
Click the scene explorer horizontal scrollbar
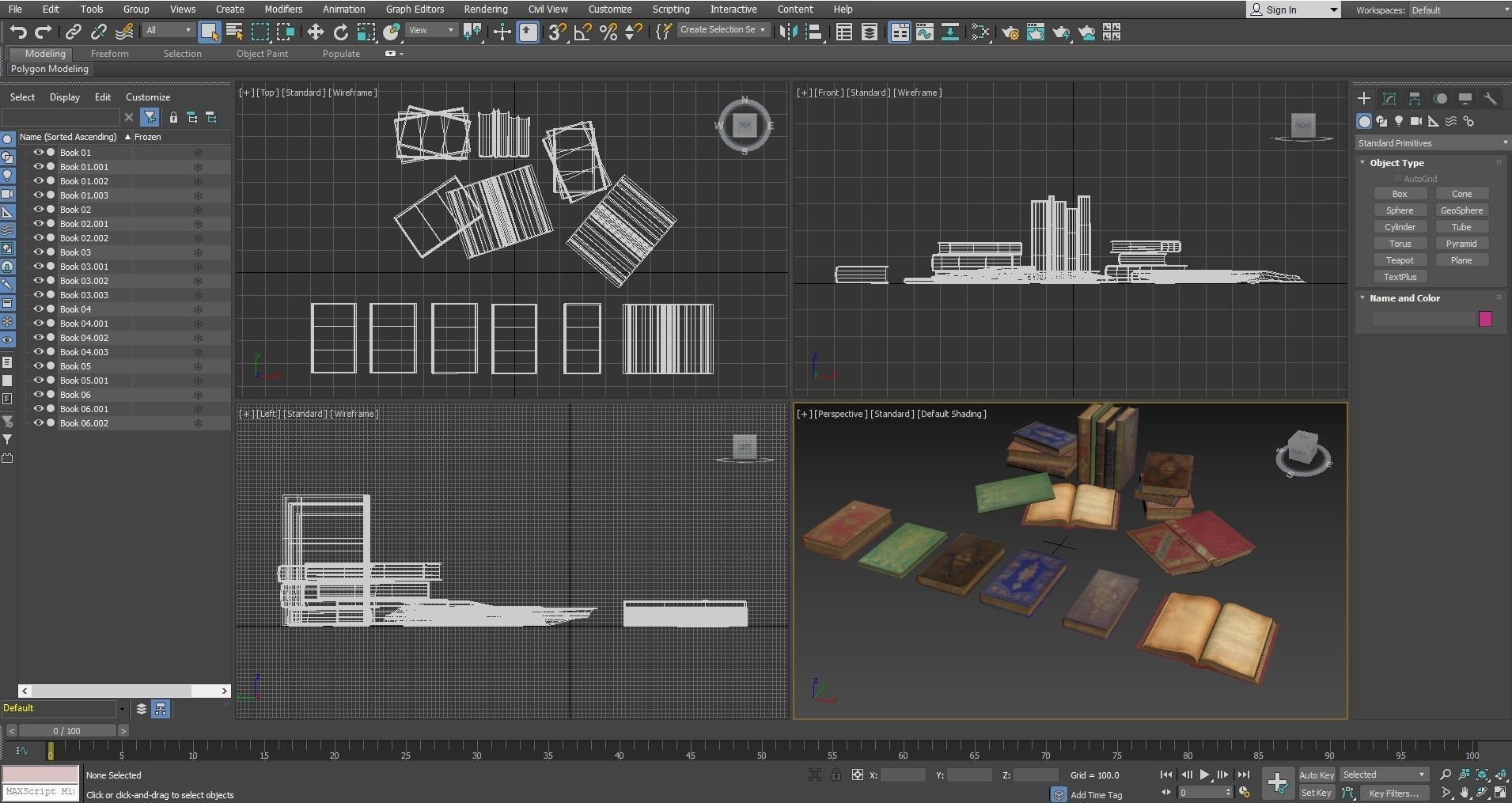125,691
